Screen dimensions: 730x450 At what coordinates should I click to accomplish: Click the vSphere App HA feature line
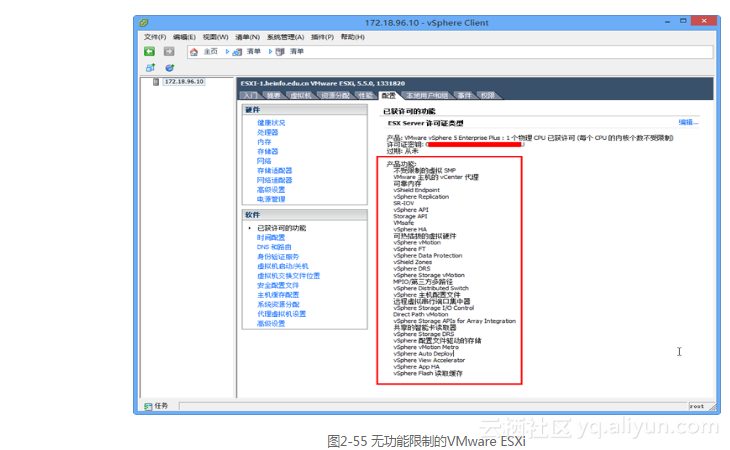416,367
